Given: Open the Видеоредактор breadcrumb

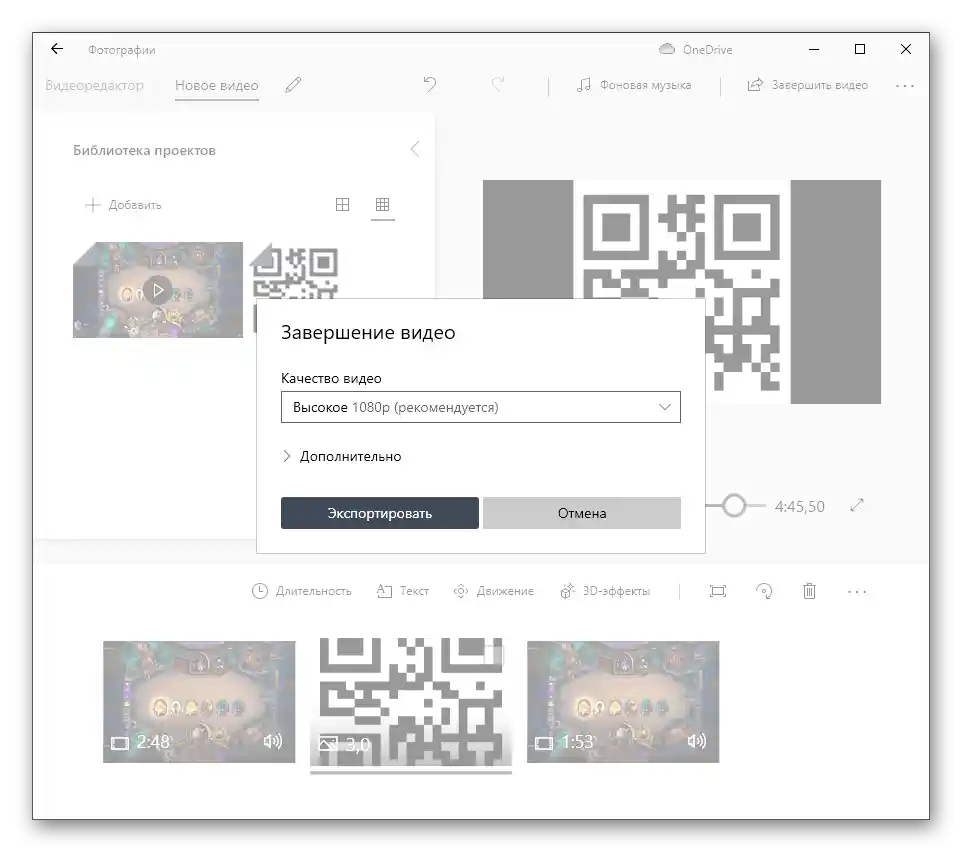Looking at the screenshot, I should pos(94,85).
